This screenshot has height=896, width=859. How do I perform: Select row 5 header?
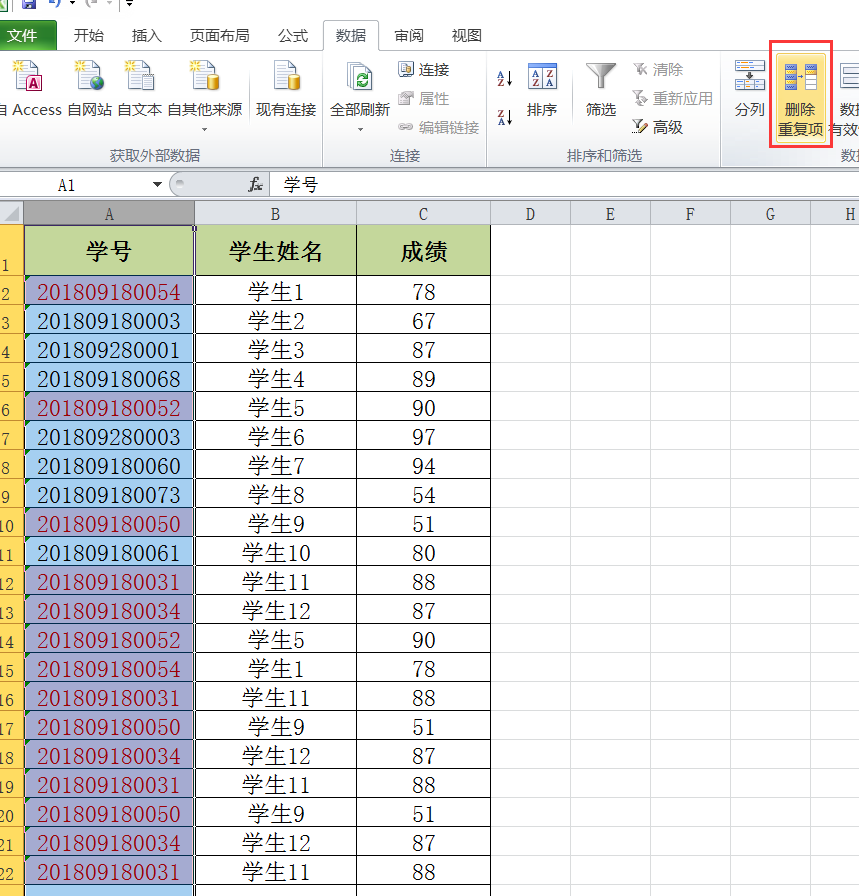point(11,378)
